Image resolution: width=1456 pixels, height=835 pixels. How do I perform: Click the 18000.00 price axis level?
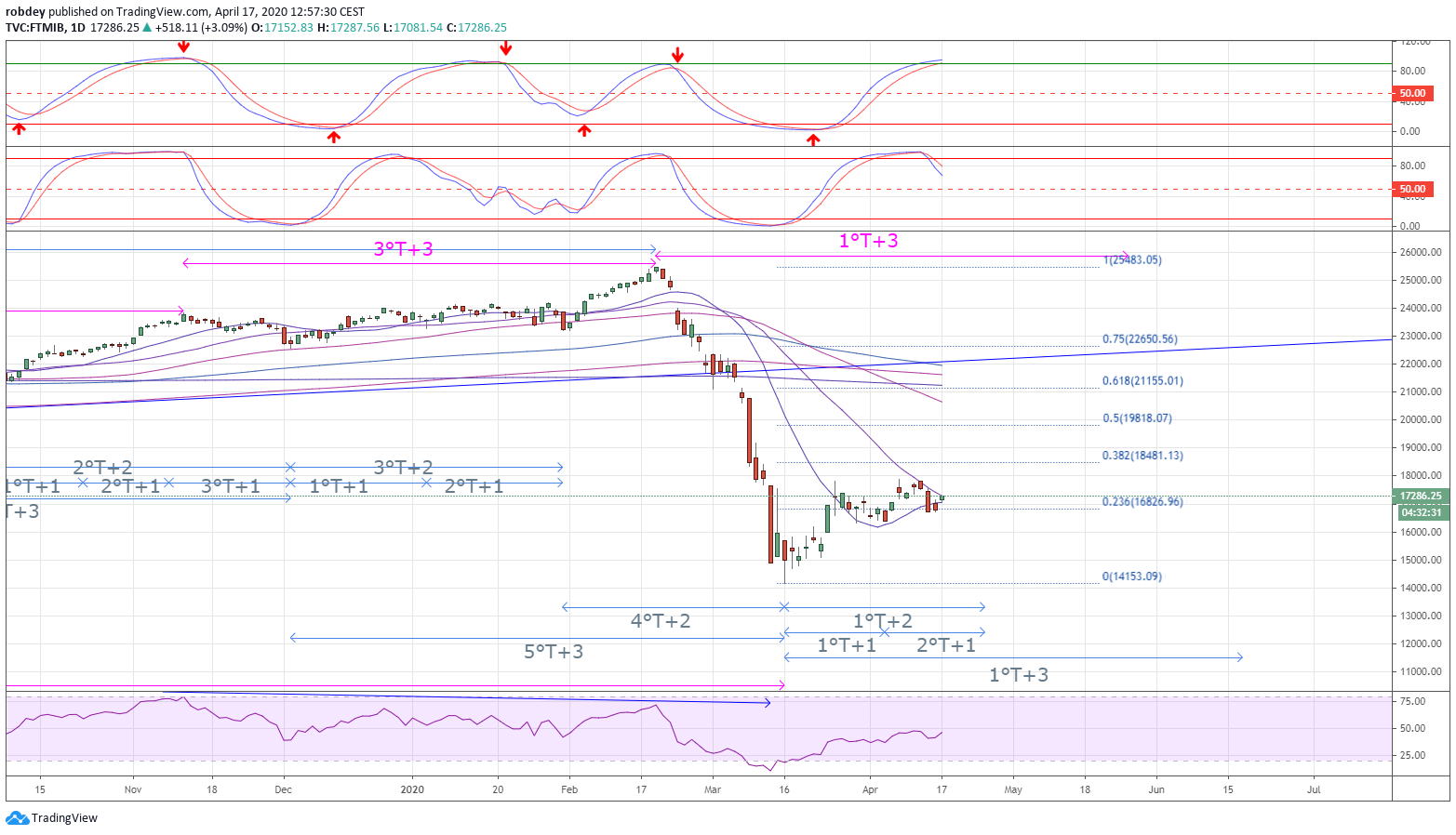(x=1422, y=476)
